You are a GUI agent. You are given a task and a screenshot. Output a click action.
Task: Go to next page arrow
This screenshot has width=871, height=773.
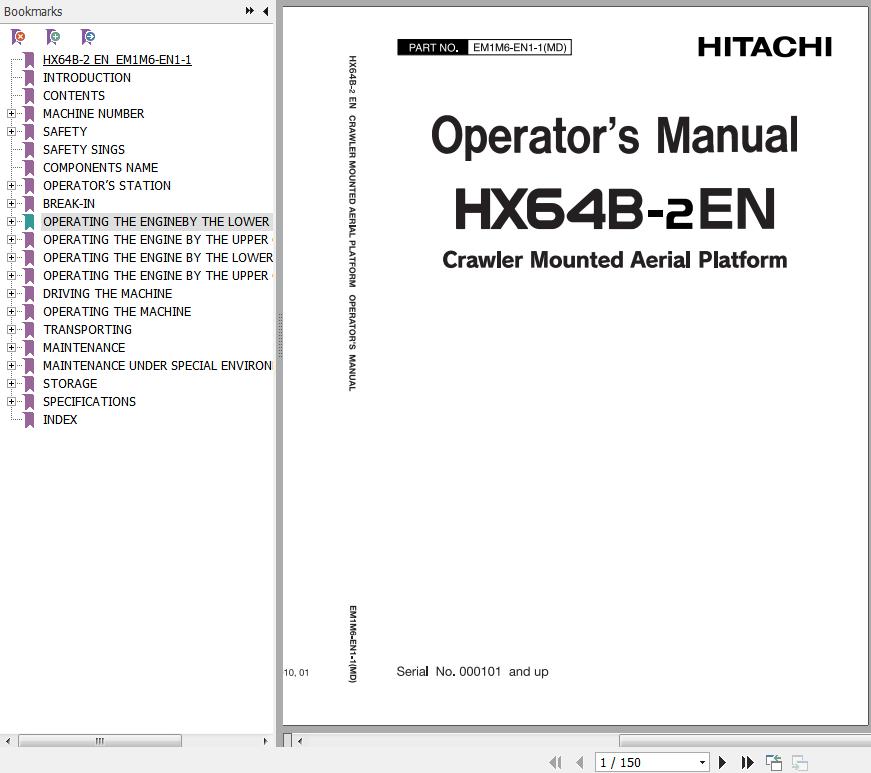pyautogui.click(x=722, y=762)
